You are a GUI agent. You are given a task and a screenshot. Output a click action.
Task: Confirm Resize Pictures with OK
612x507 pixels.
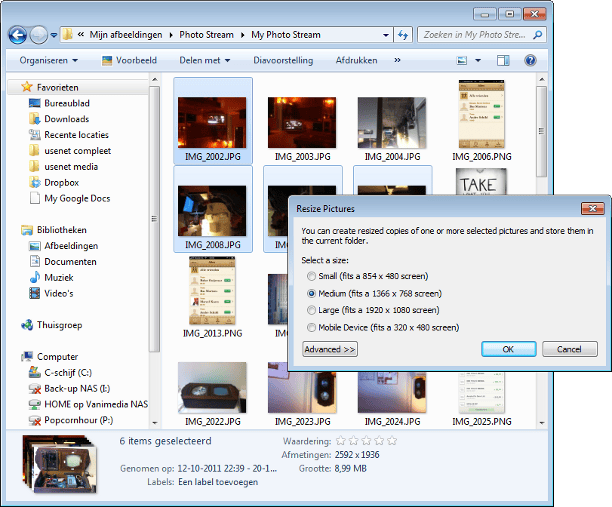point(509,349)
